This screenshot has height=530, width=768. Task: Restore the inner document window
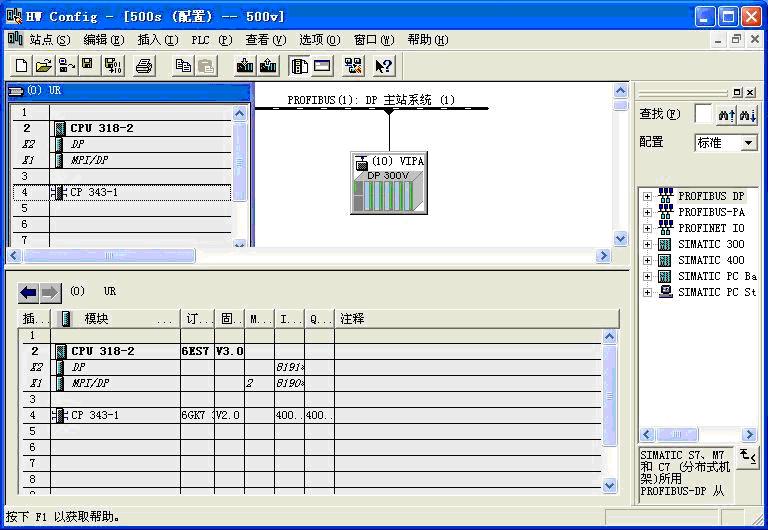click(x=736, y=40)
